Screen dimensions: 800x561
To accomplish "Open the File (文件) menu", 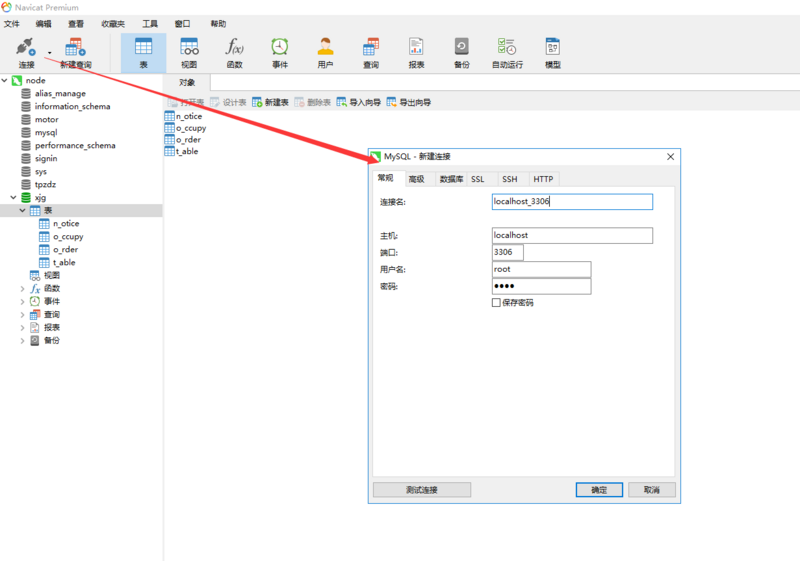I will coord(11,23).
